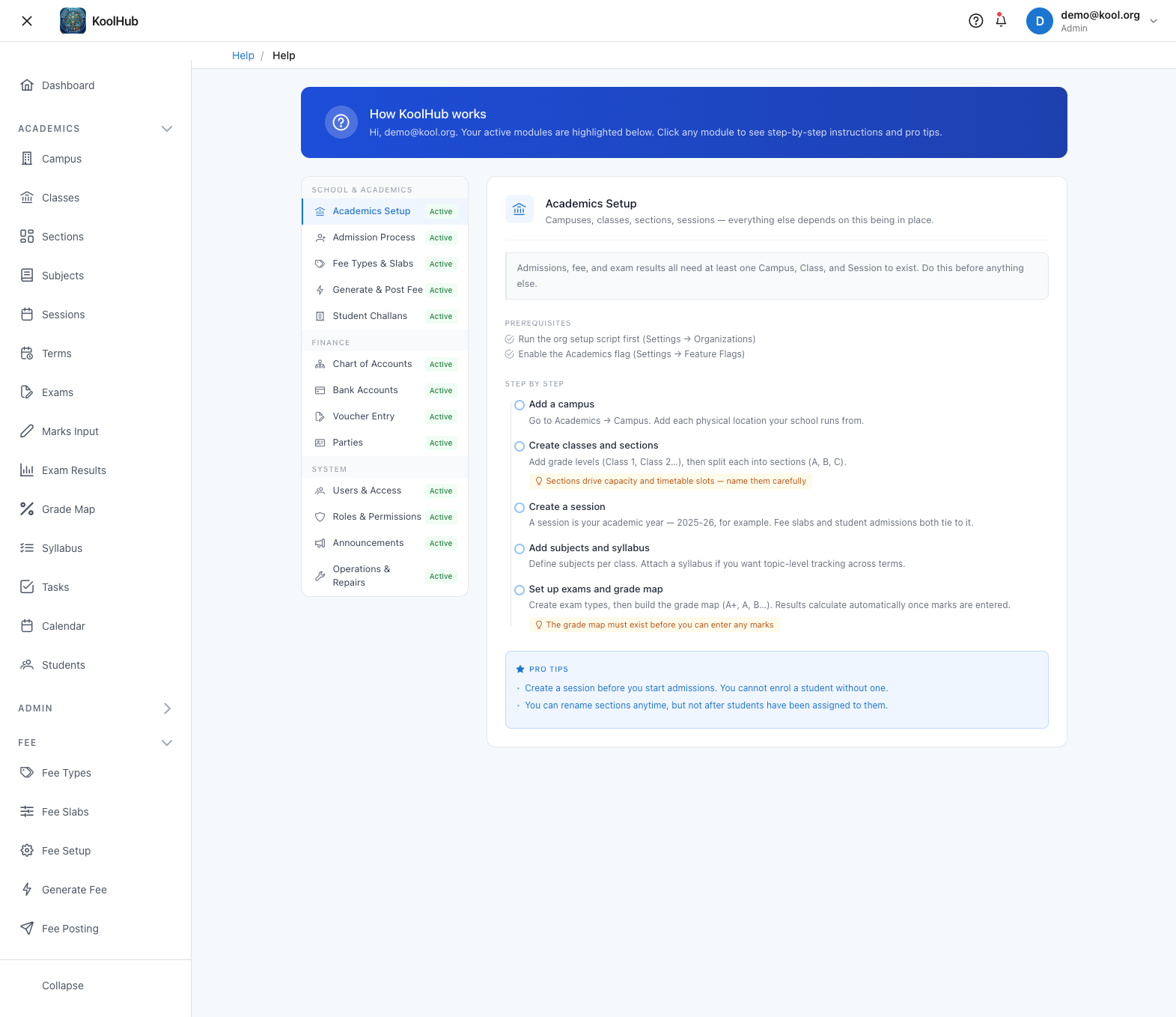Click the Tasks checkbox icon in sidebar
The image size is (1176, 1017).
click(27, 587)
